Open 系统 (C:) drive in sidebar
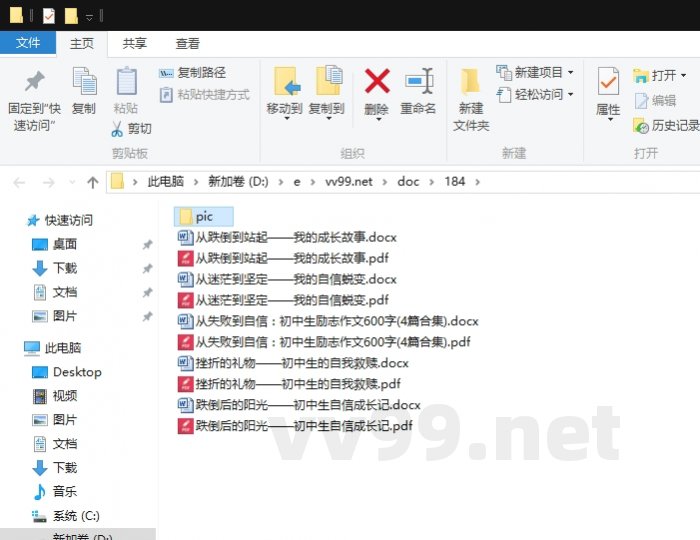Screen dimensions: 700x540 (66, 515)
